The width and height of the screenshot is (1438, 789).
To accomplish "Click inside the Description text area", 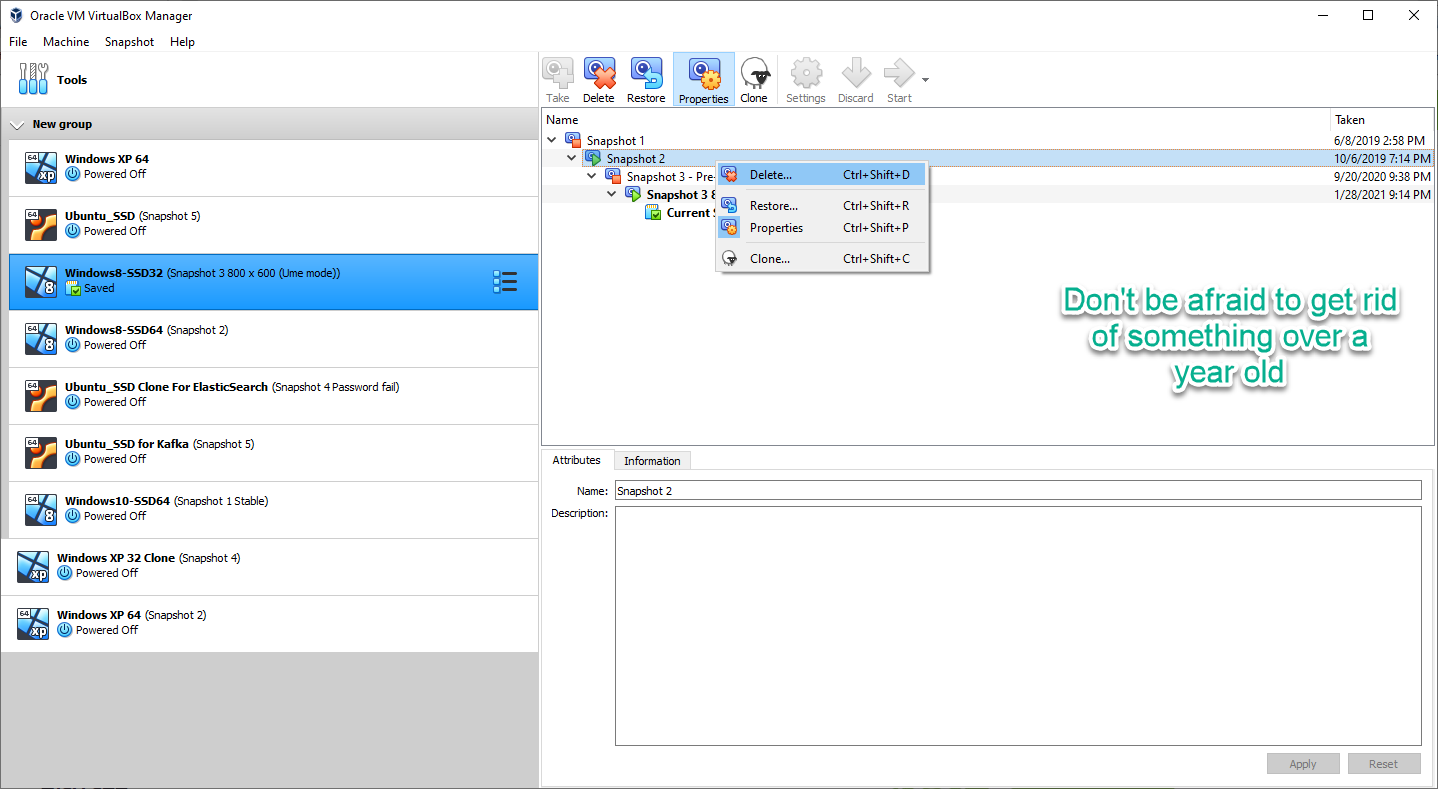I will (1017, 626).
